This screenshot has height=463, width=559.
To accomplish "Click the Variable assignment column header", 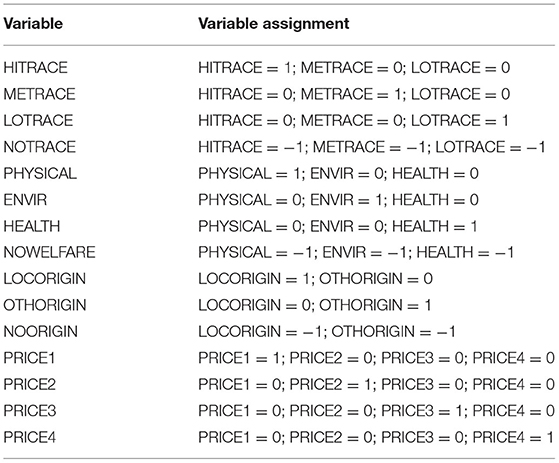I will (x=274, y=24).
